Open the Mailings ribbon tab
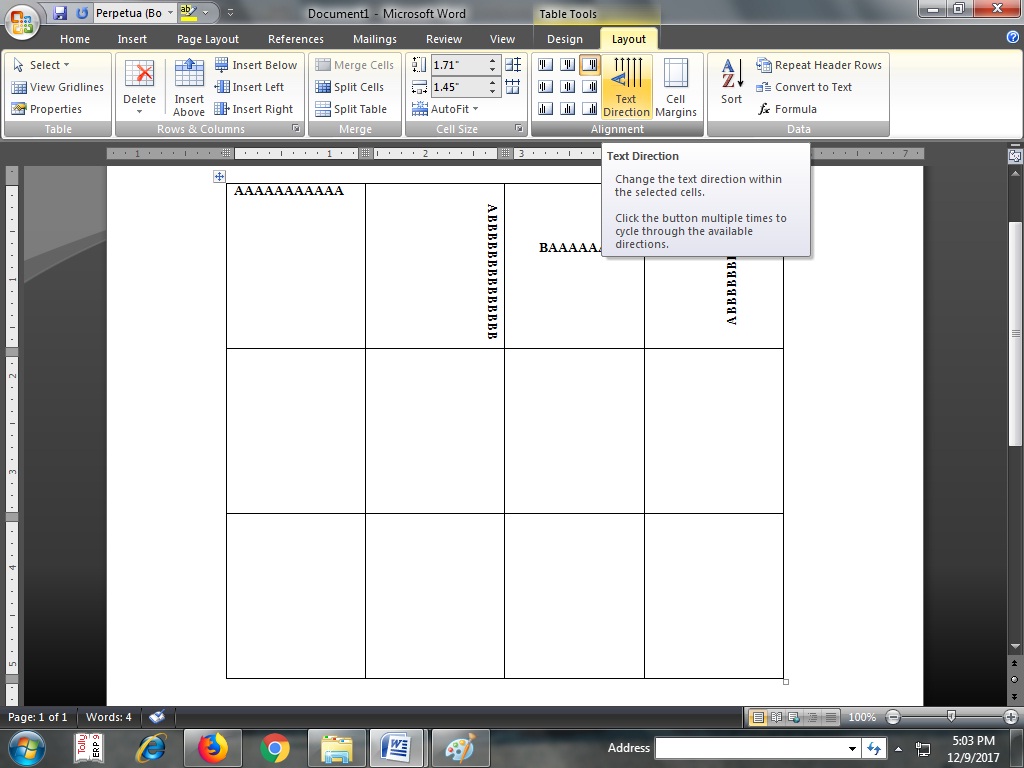 tap(374, 39)
